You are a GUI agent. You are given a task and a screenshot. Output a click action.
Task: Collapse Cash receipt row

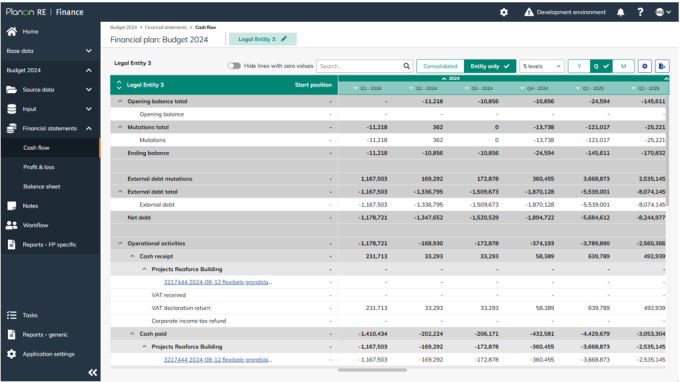pyautogui.click(x=132, y=256)
